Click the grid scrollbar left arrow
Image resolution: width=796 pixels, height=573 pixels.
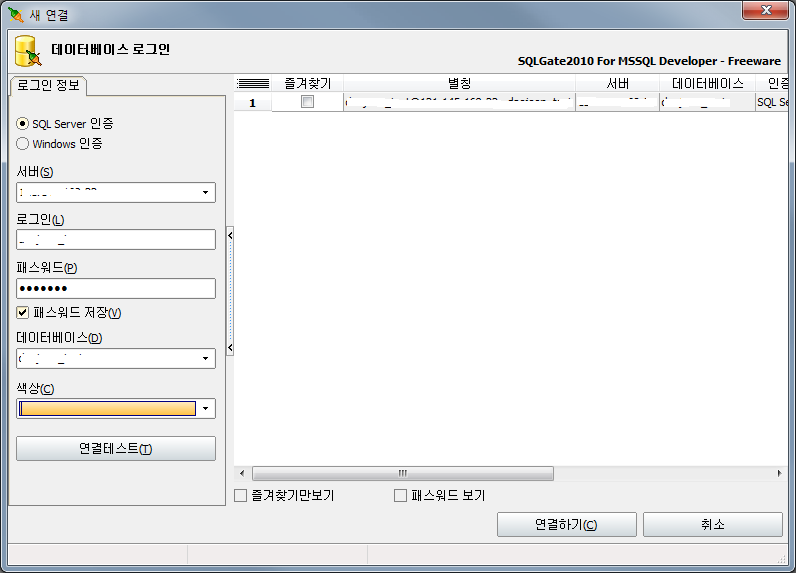click(242, 474)
